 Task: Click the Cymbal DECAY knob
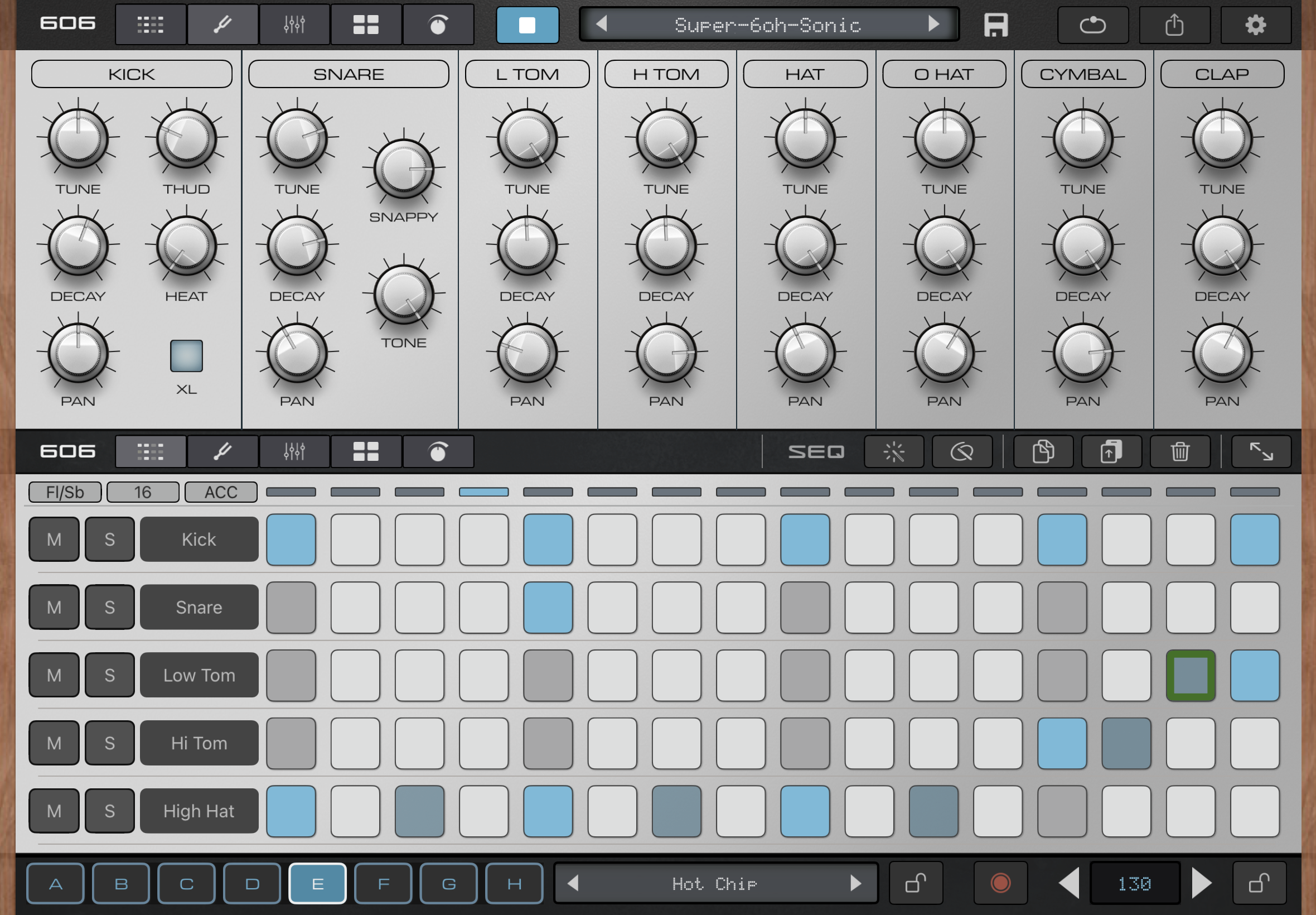1083,247
